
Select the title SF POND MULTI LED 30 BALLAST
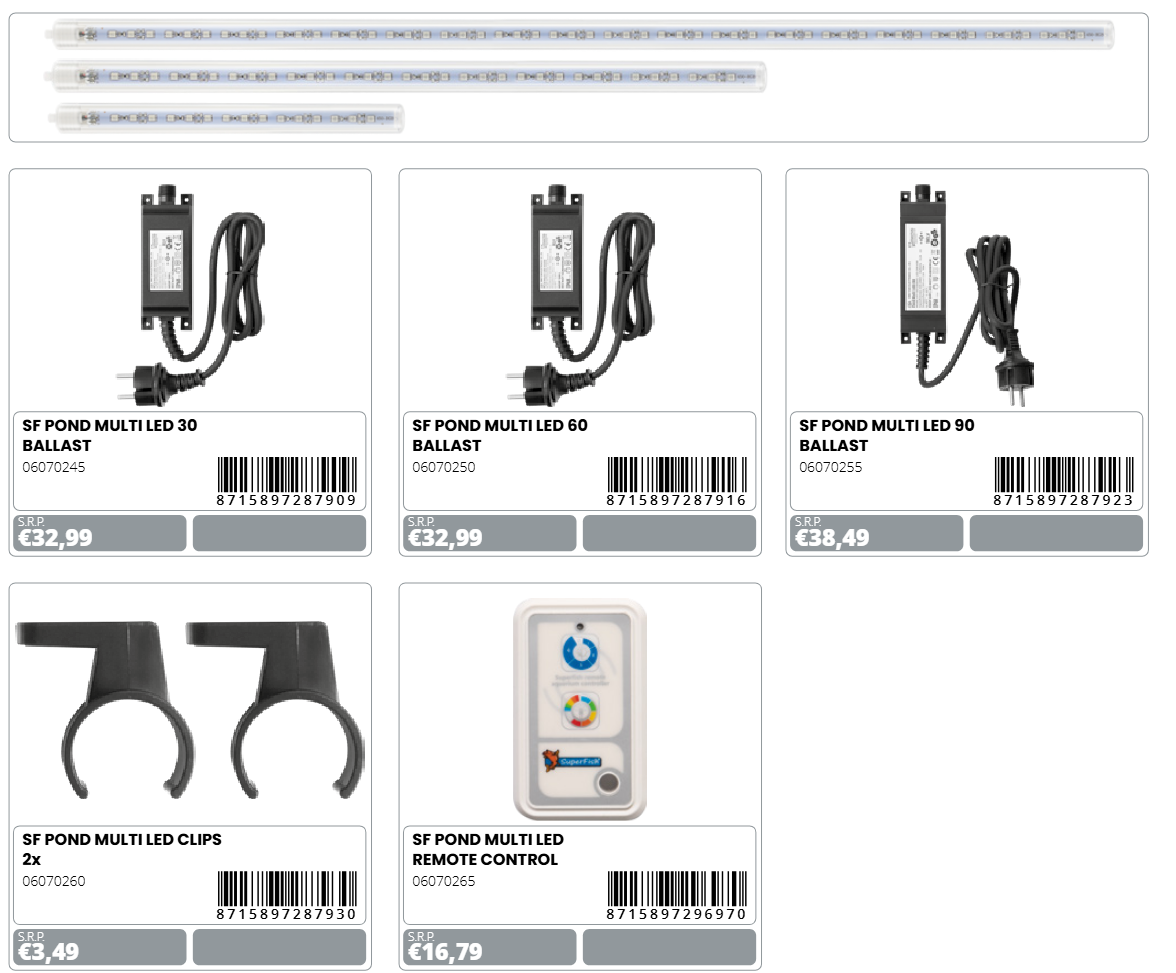110,435
